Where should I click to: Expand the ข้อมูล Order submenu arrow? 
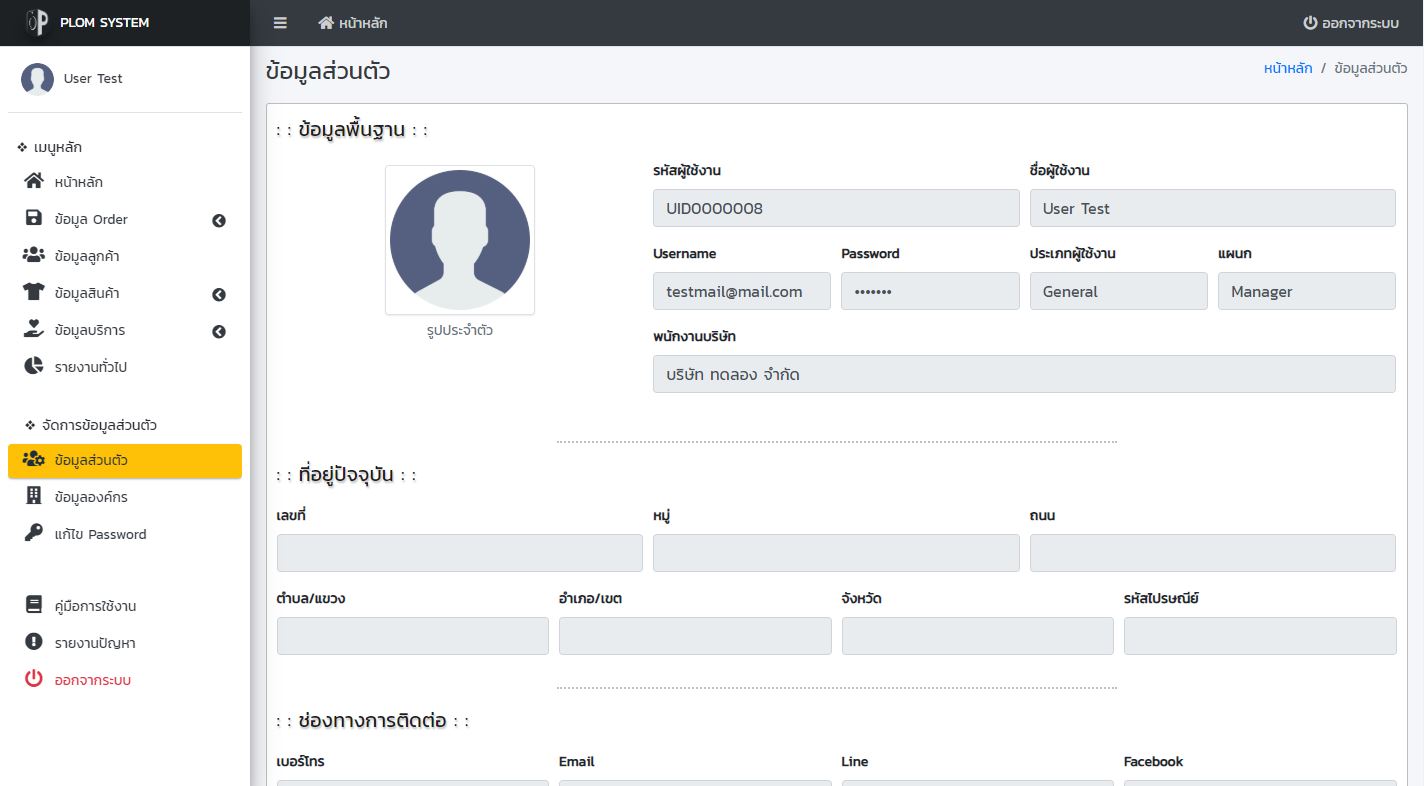[x=219, y=221]
